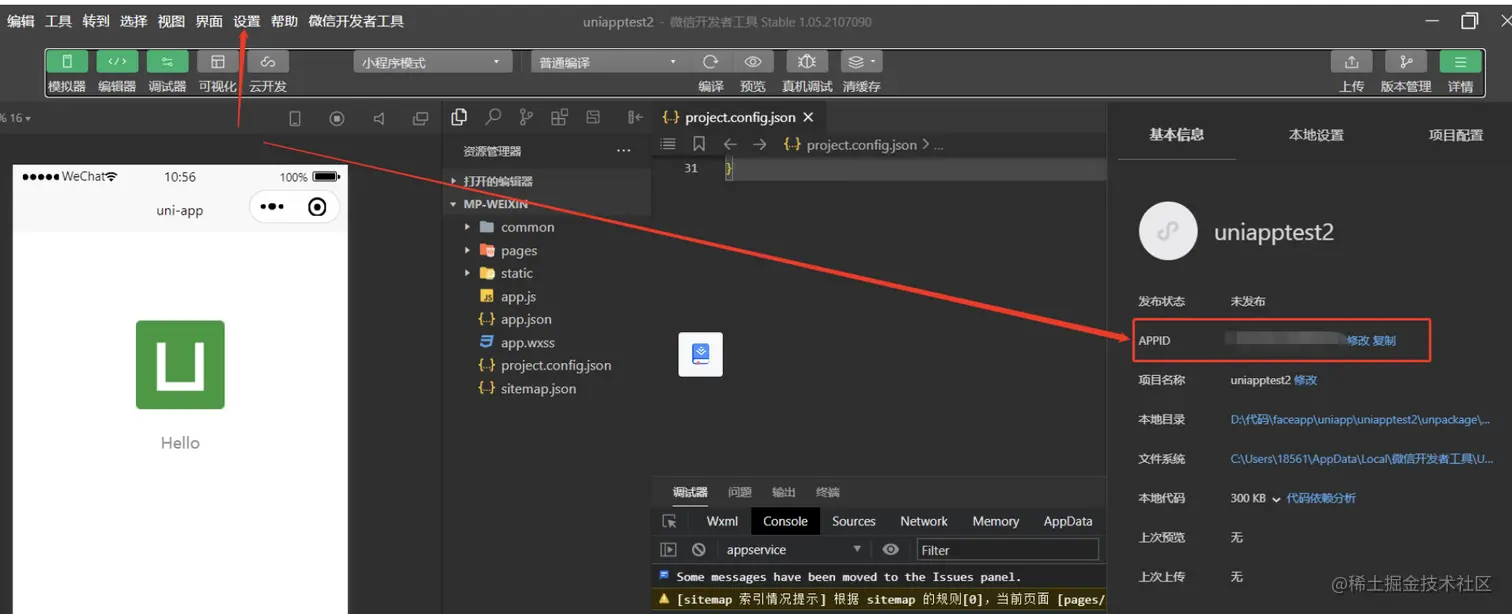Switch to the 问题 panel tab
The width and height of the screenshot is (1512, 614).
[x=740, y=492]
